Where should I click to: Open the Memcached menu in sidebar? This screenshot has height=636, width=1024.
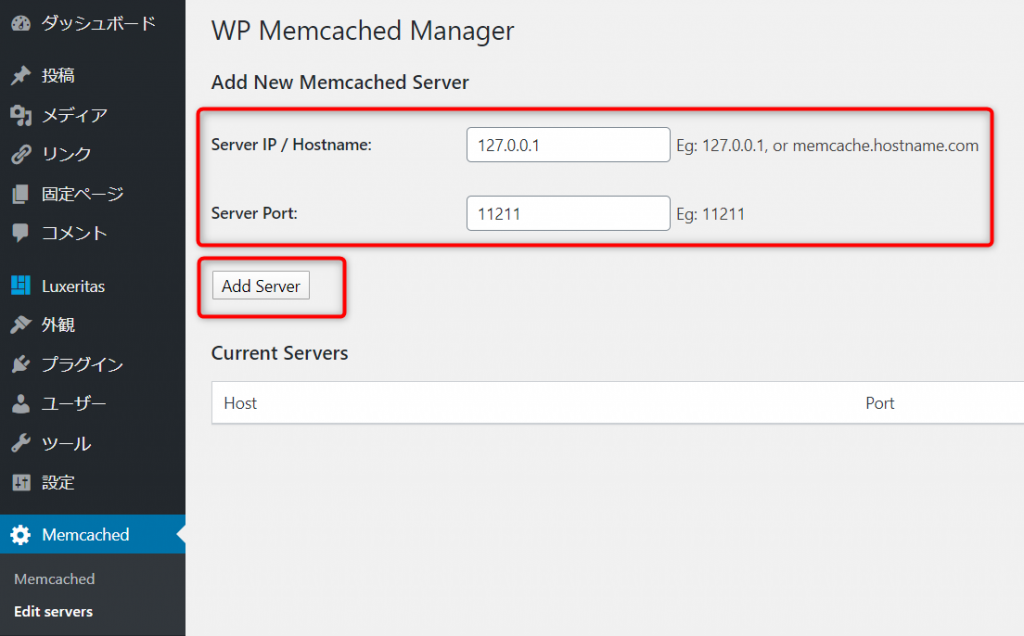[85, 535]
